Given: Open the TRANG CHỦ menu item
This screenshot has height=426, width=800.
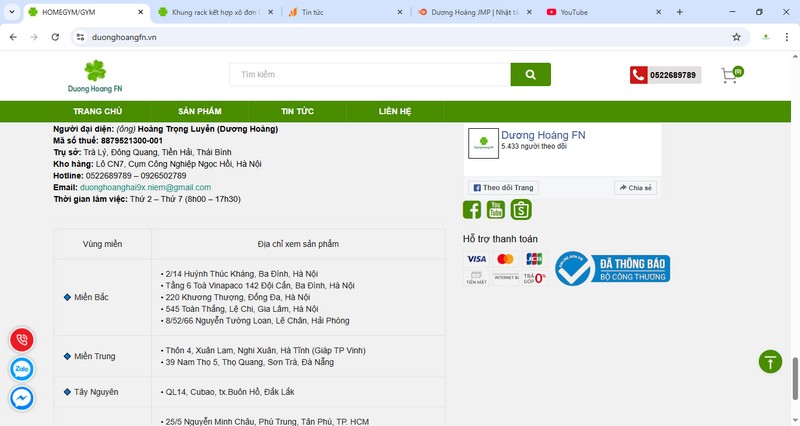Looking at the screenshot, I should click(97, 111).
